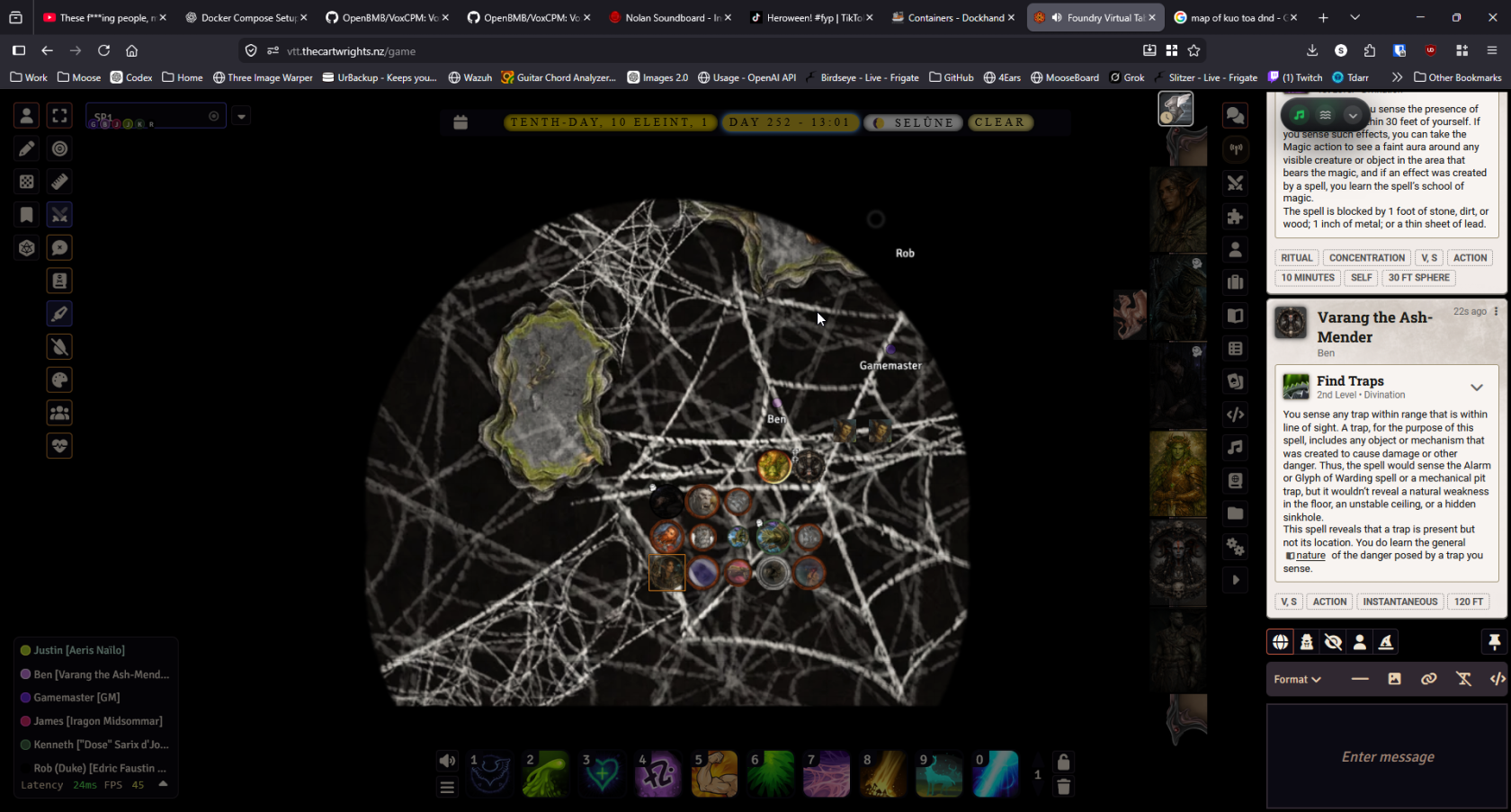Set chat roll mode to Public globe

(1281, 642)
